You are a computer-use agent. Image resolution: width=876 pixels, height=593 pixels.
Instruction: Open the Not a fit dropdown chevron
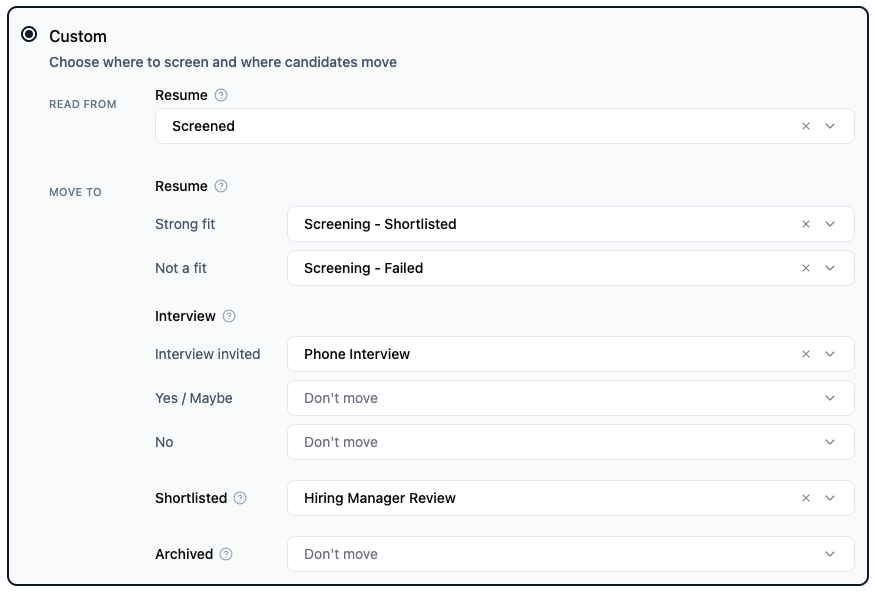830,268
